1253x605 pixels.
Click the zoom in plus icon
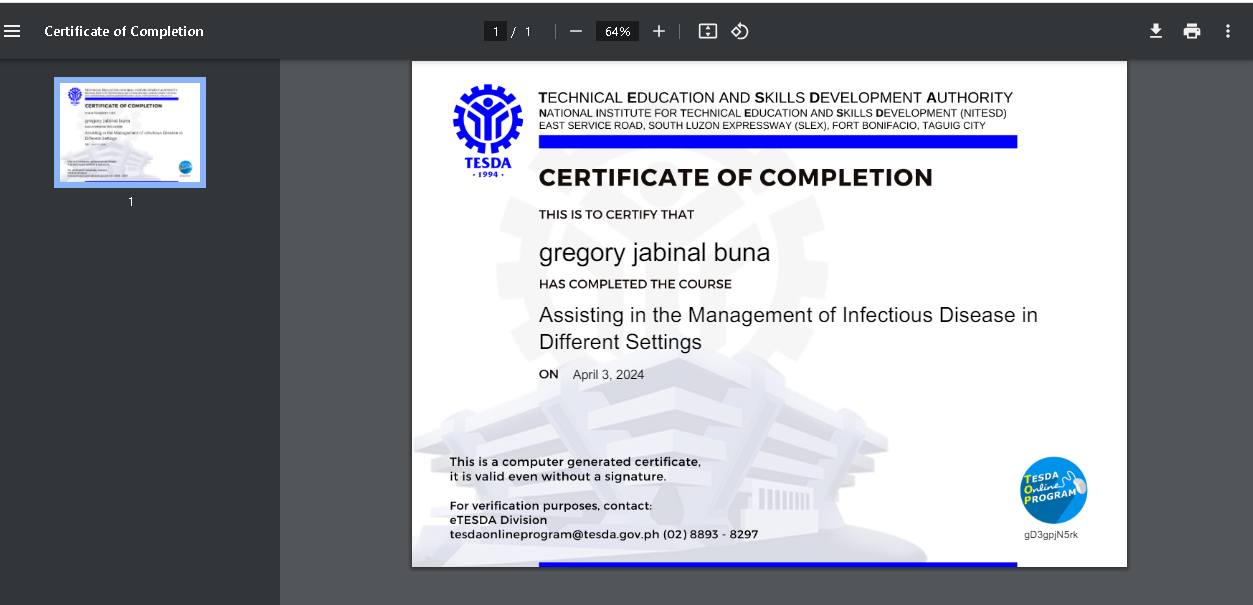pos(658,31)
